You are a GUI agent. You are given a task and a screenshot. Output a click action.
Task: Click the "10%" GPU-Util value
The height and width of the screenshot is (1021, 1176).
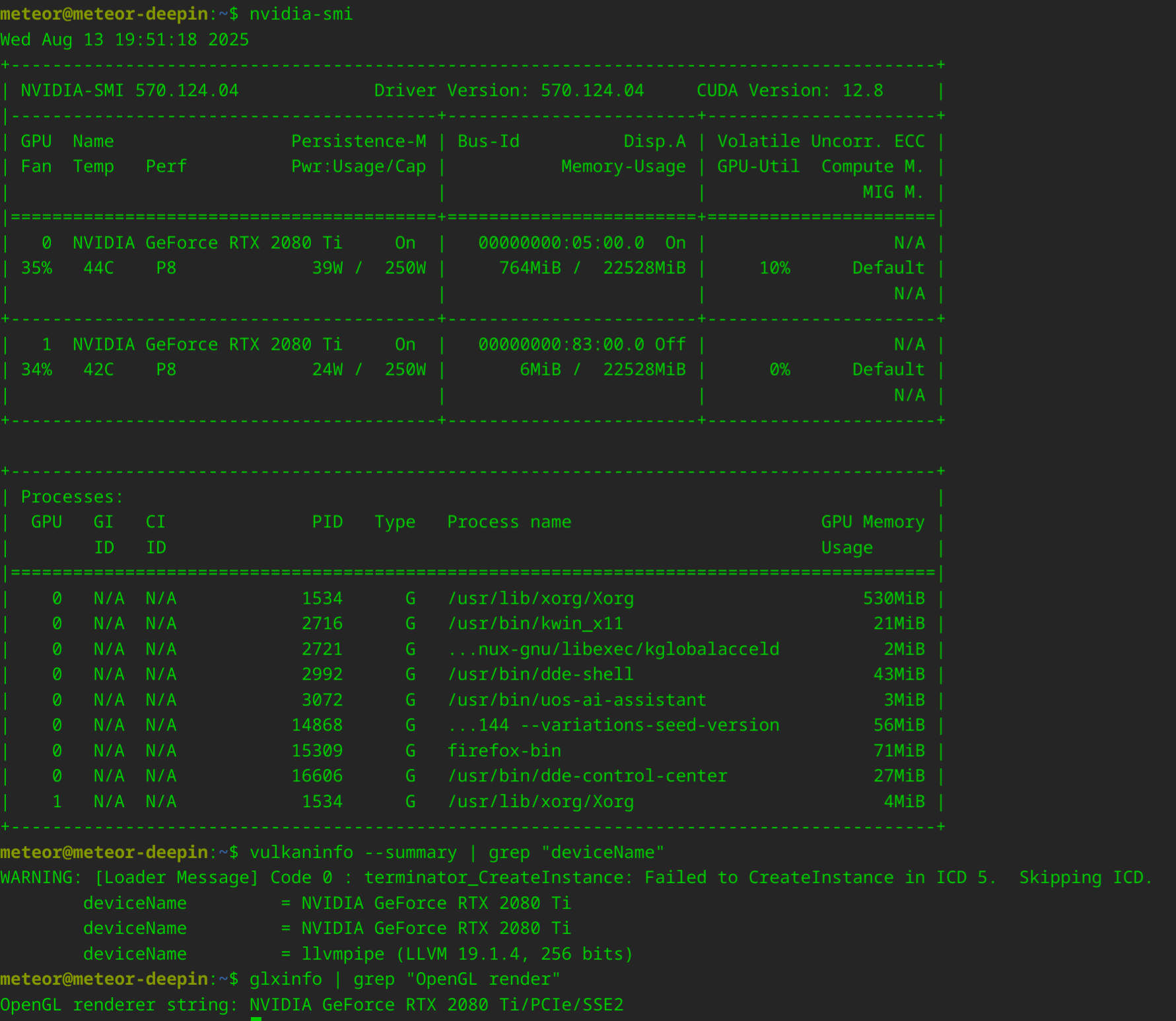775,268
